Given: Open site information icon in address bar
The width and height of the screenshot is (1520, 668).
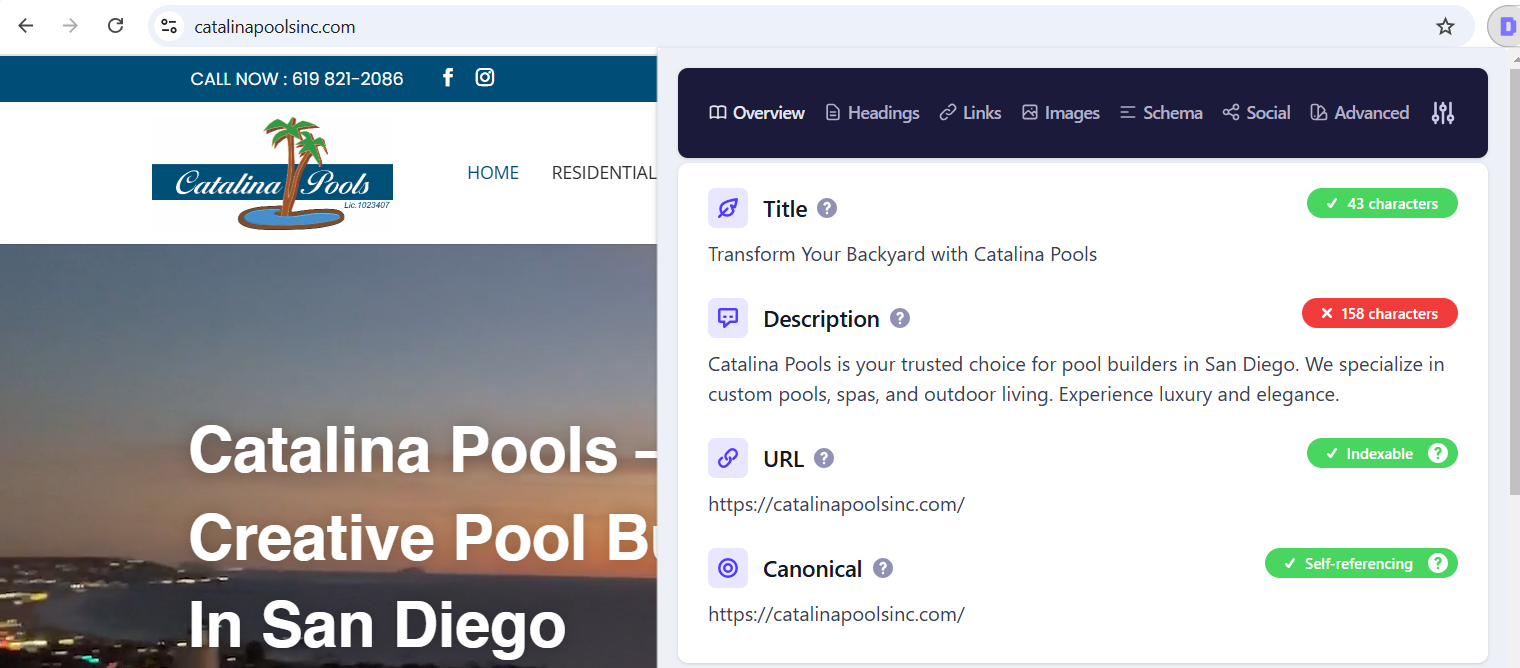Looking at the screenshot, I should 169,26.
